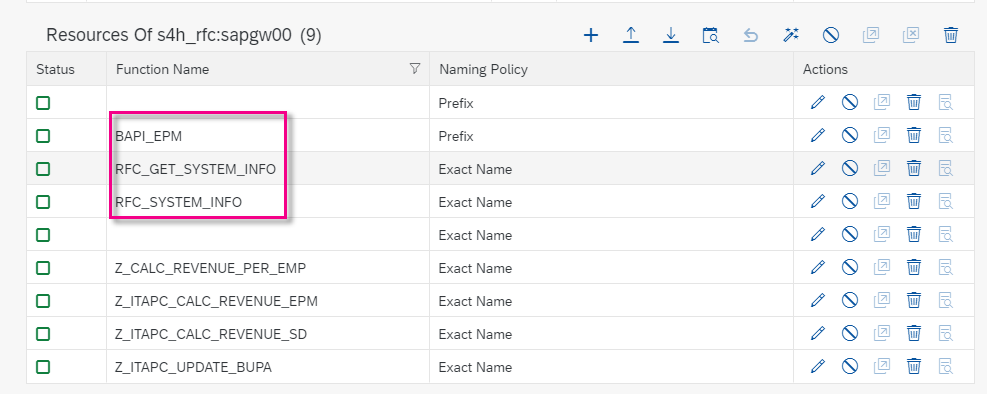Click the Status column header
The image size is (987, 394).
click(66, 69)
